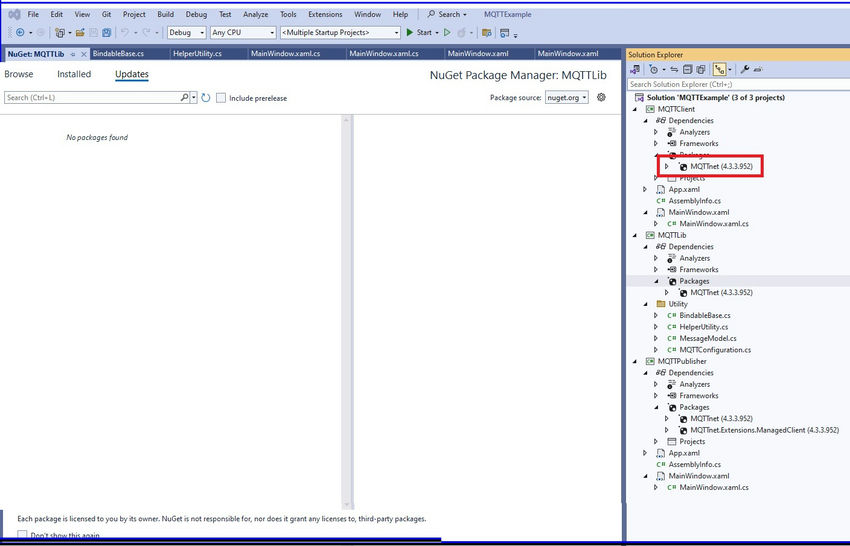Open the Project menu
The image size is (850, 546).
[134, 15]
